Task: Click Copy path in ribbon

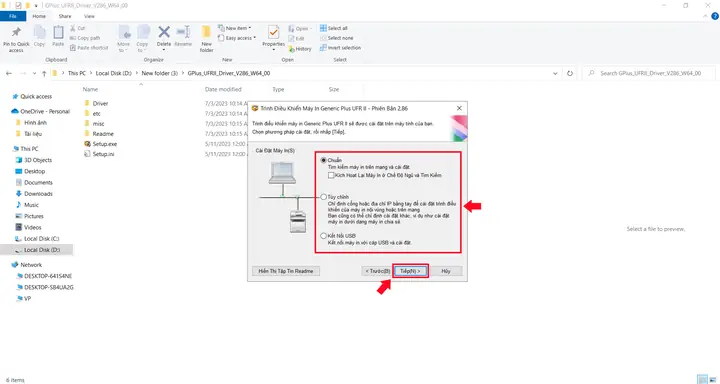Action: coord(85,38)
